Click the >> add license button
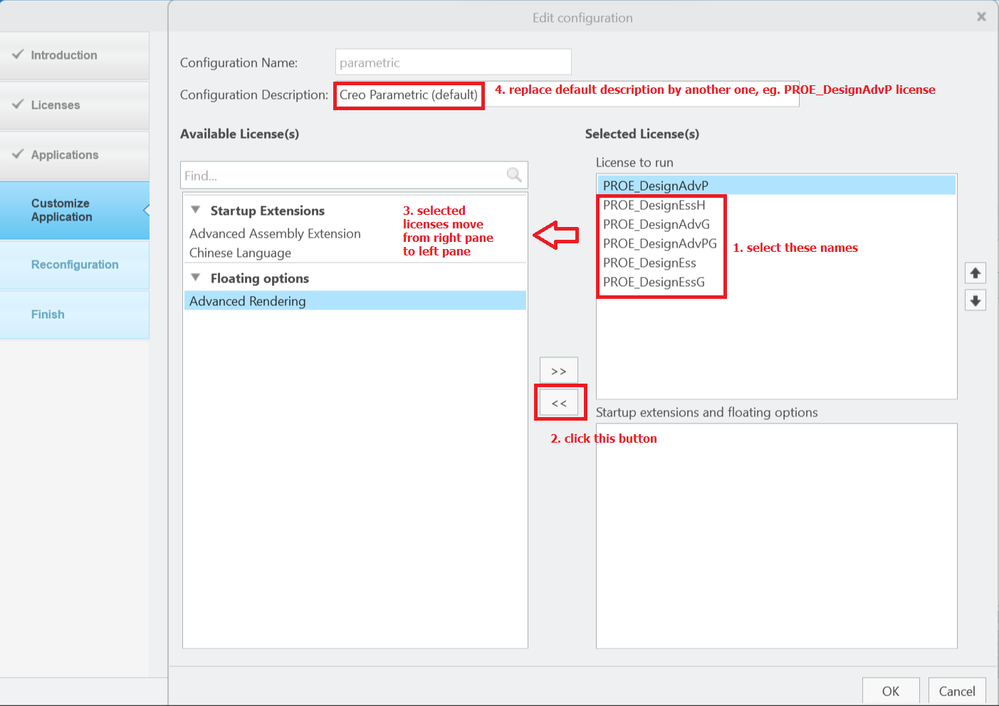The image size is (999, 706). pos(559,371)
